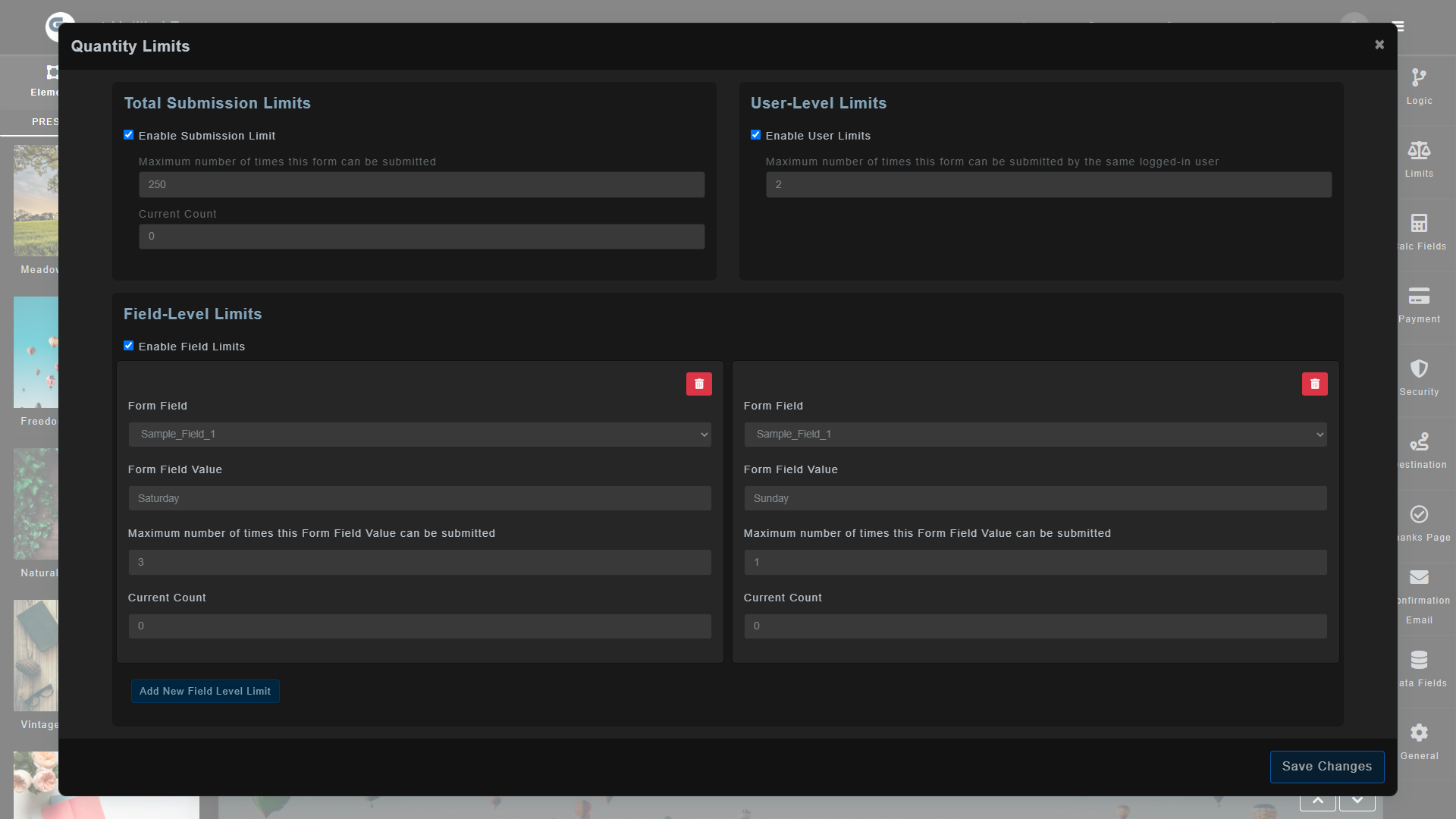Open the Logic branch icon in sidebar

click(1419, 77)
